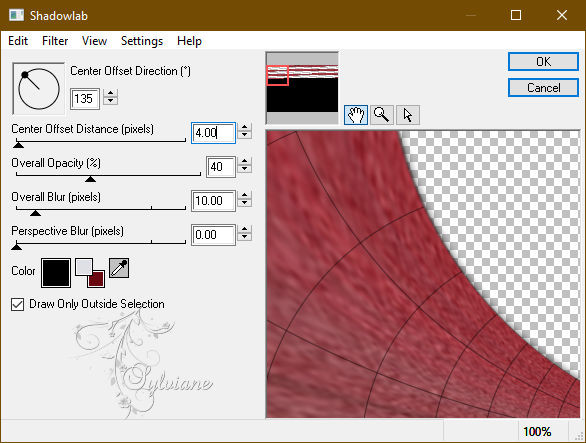The height and width of the screenshot is (443, 586).
Task: Toggle Draw Only Outside Selection checkbox
Action: 18,304
